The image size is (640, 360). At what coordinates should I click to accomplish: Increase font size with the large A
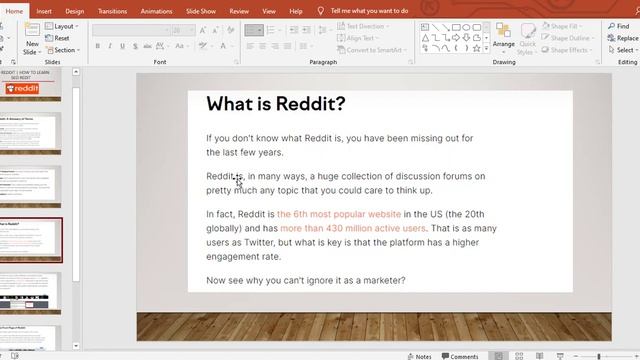tap(203, 30)
